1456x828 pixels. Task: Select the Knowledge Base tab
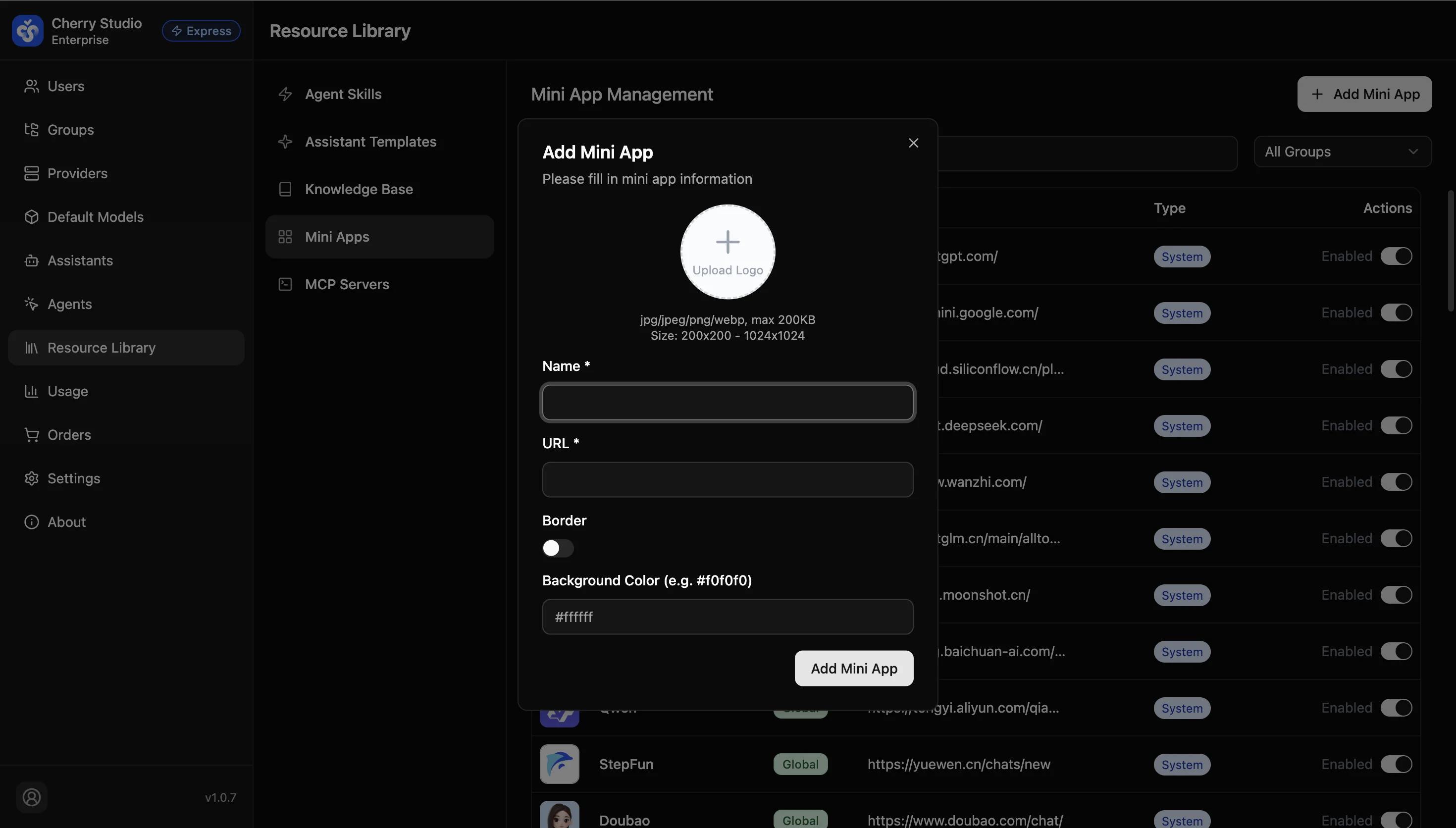click(x=380, y=189)
